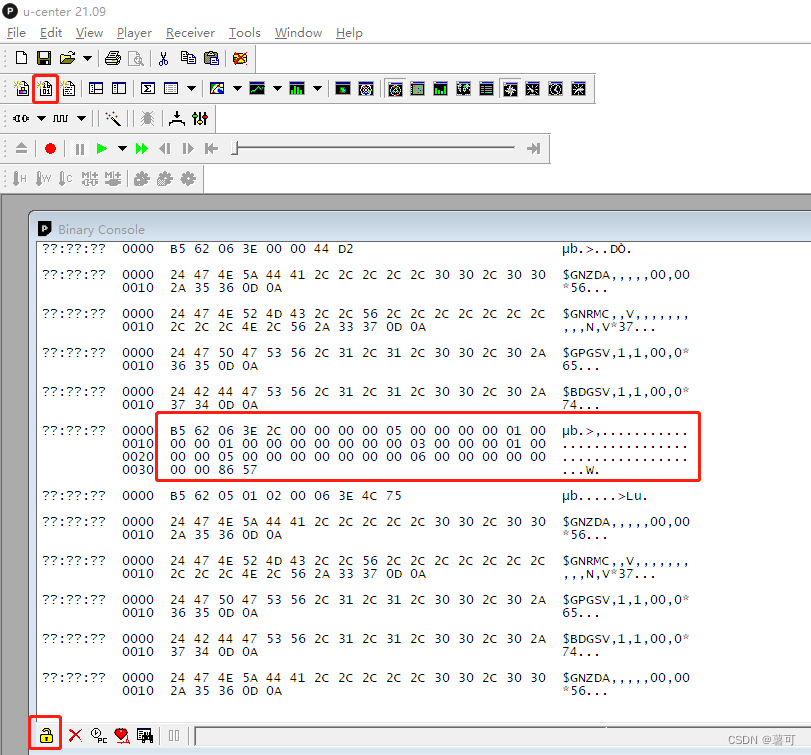The height and width of the screenshot is (755, 811).
Task: Open the Statistic View sigma icon
Action: click(148, 89)
